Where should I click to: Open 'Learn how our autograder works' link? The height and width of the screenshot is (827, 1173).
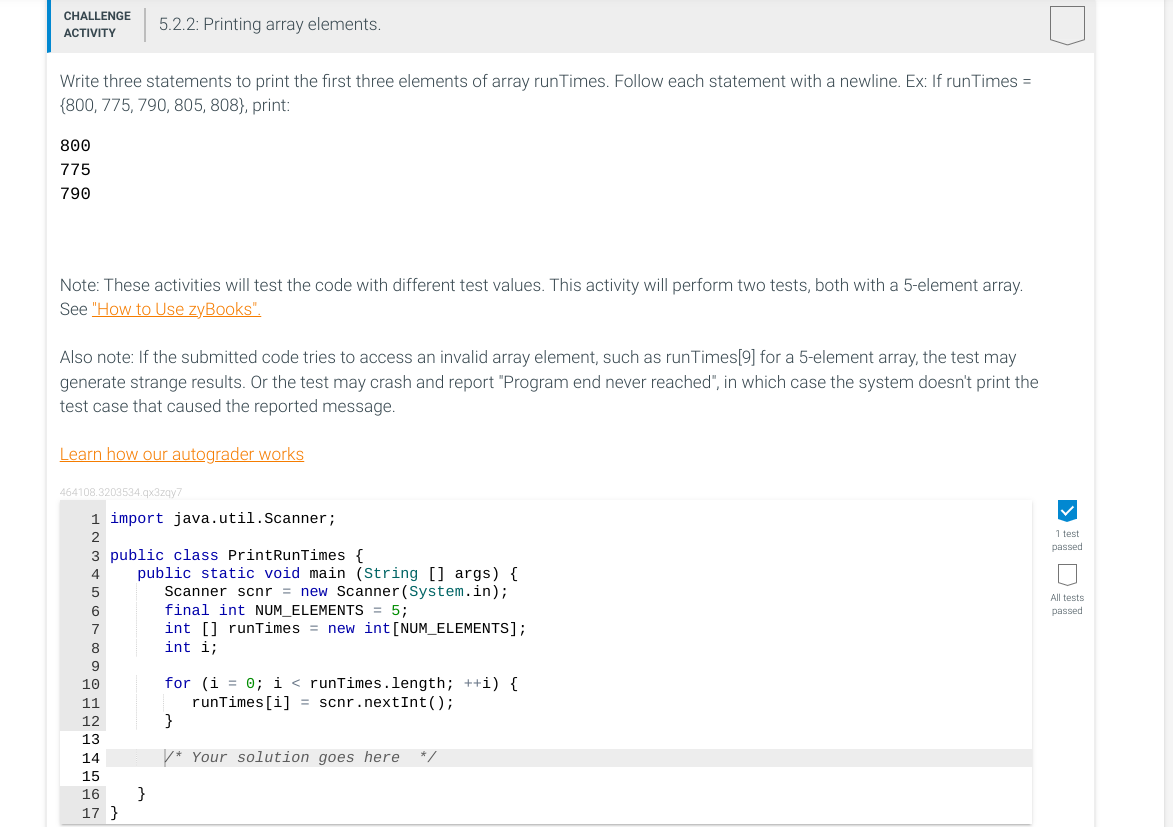[x=182, y=454]
